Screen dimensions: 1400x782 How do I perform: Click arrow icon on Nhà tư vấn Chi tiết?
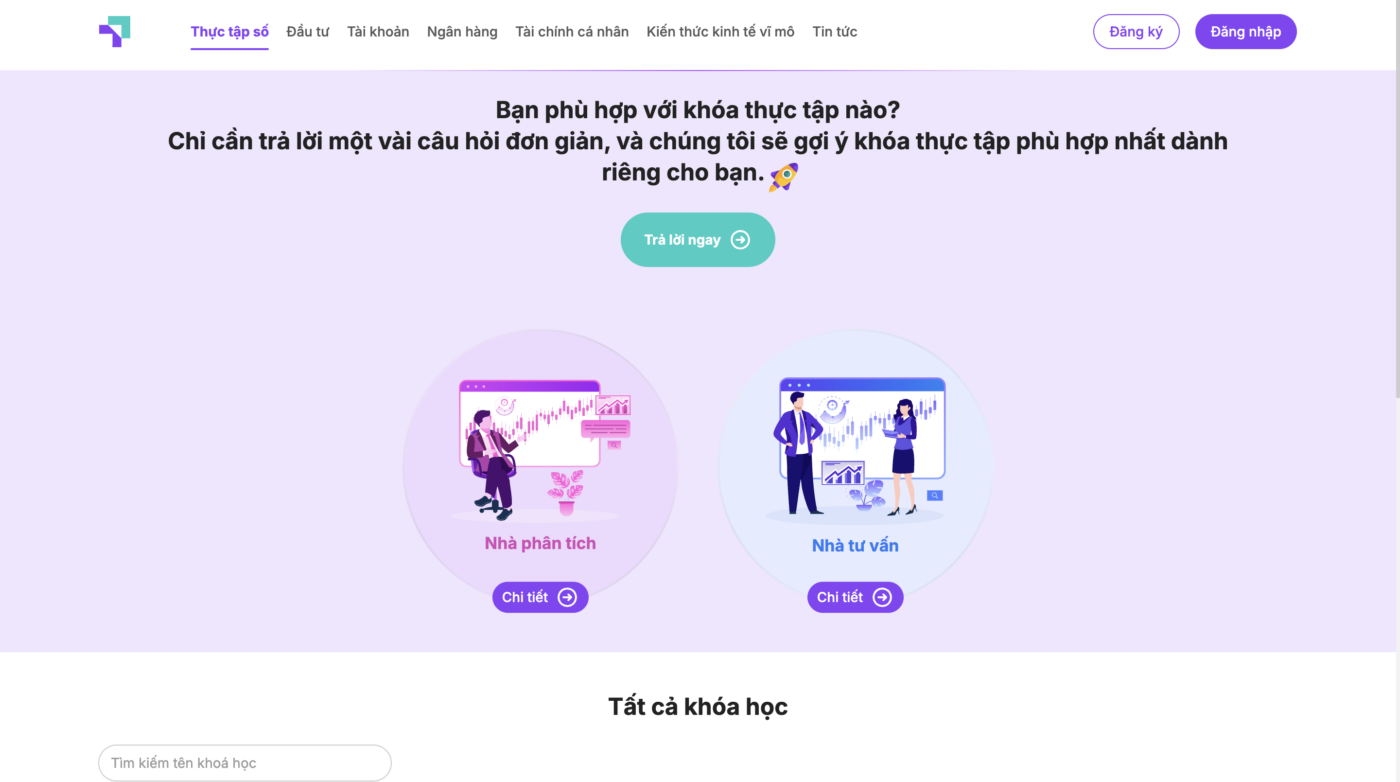[882, 597]
